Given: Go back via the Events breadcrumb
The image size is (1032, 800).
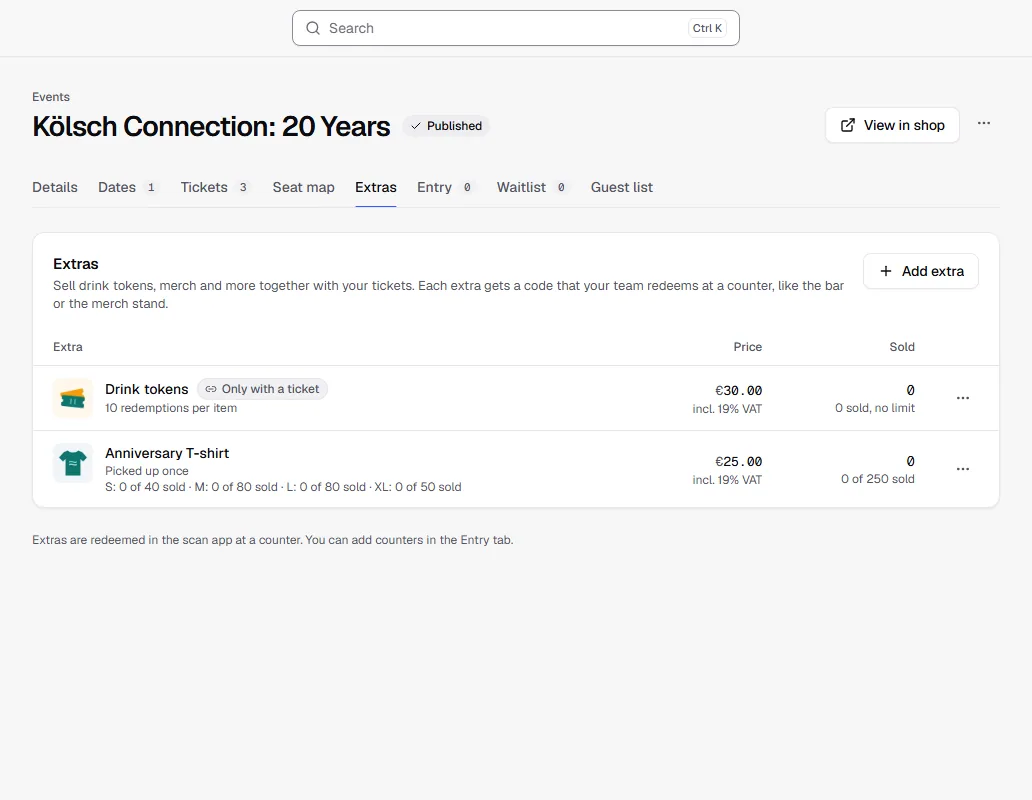Looking at the screenshot, I should click(x=51, y=97).
